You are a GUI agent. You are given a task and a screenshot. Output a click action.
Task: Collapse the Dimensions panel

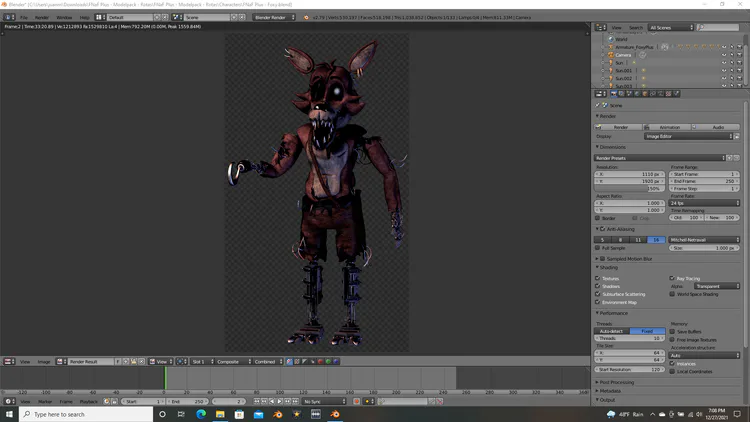point(611,147)
